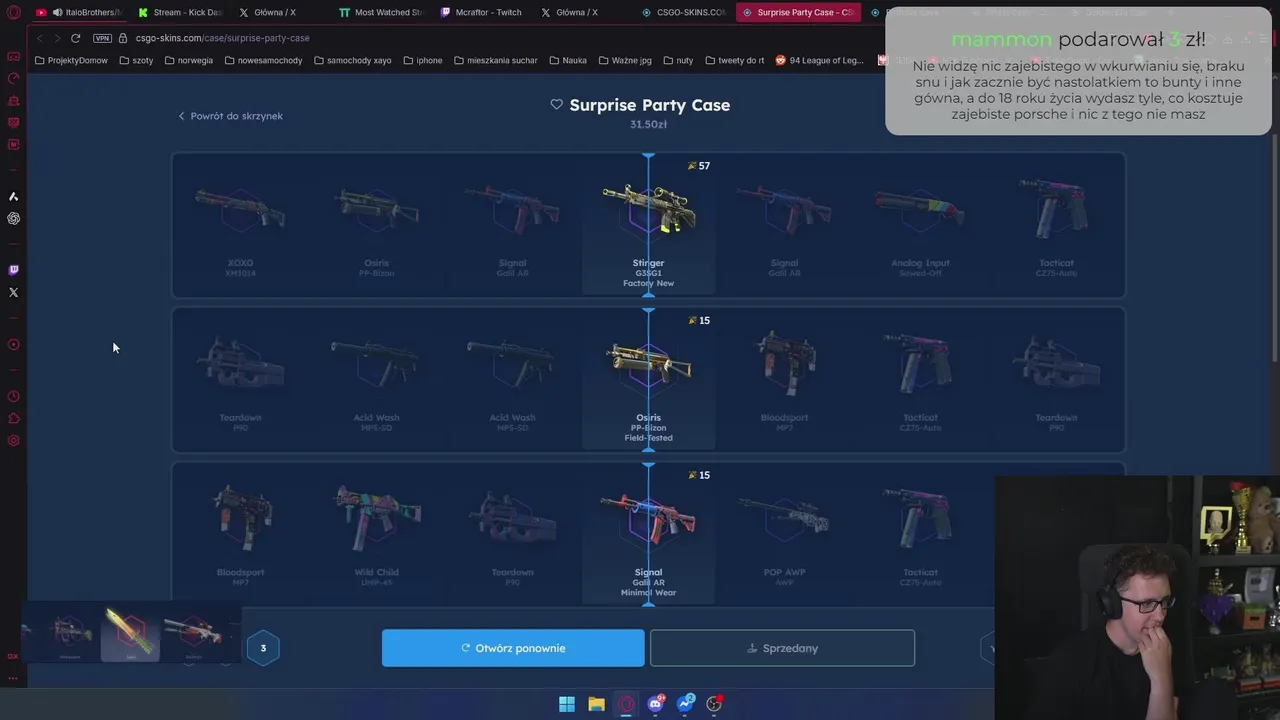The height and width of the screenshot is (720, 1280).
Task: Open sidebar three-dots more icon
Action: [x=13, y=678]
